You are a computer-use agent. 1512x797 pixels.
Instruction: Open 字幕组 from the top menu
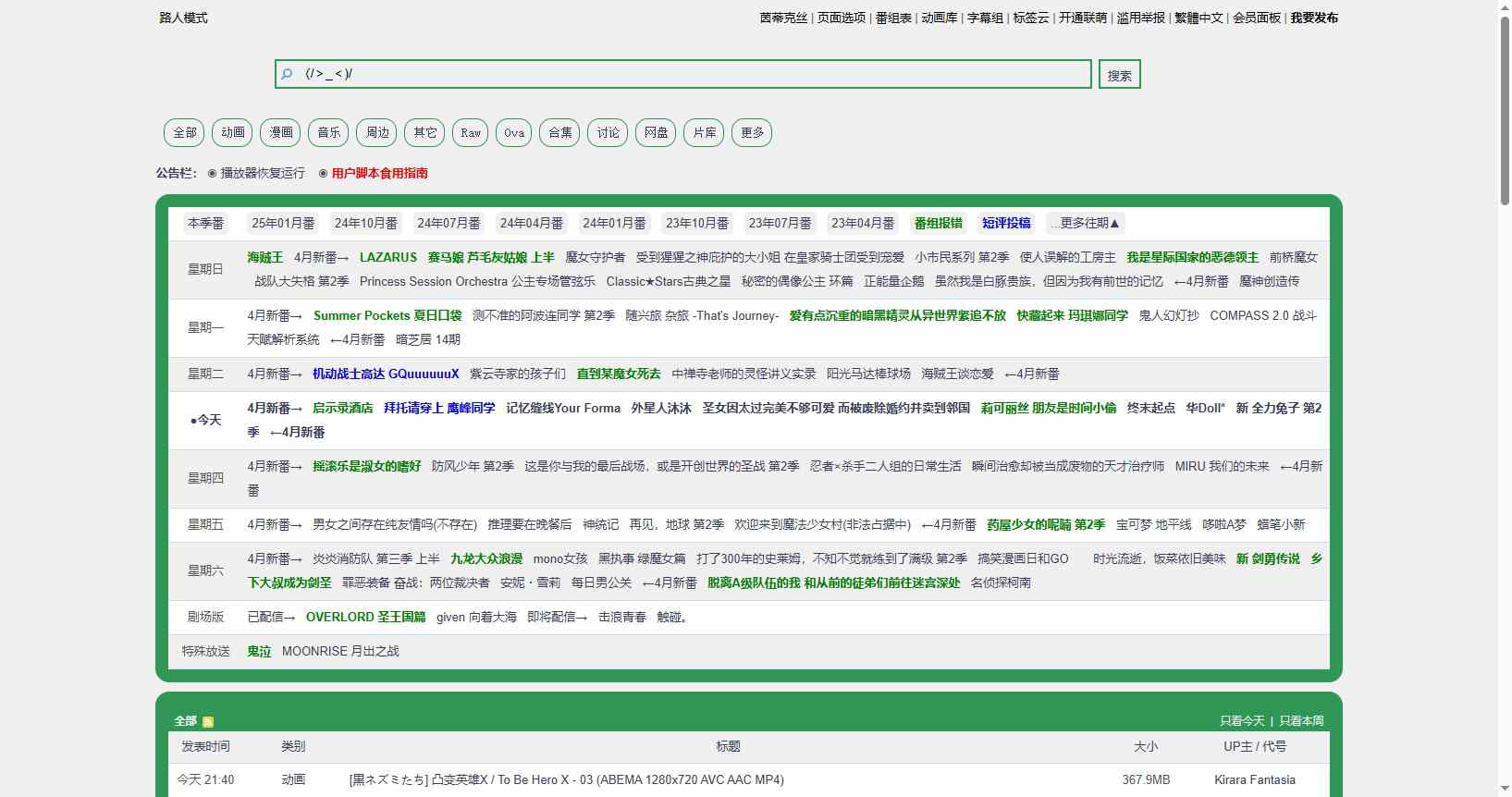(985, 18)
